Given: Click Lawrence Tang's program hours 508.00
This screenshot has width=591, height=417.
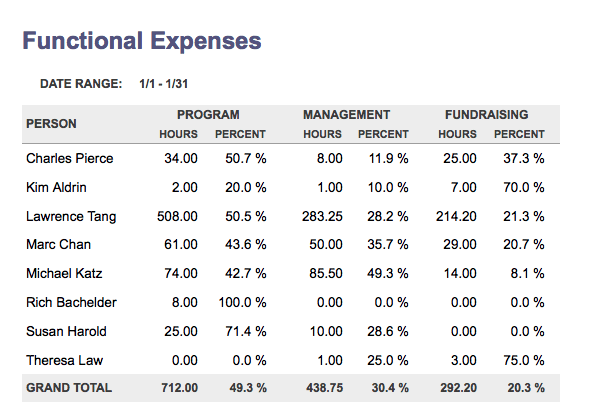Looking at the screenshot, I should pyautogui.click(x=177, y=216).
